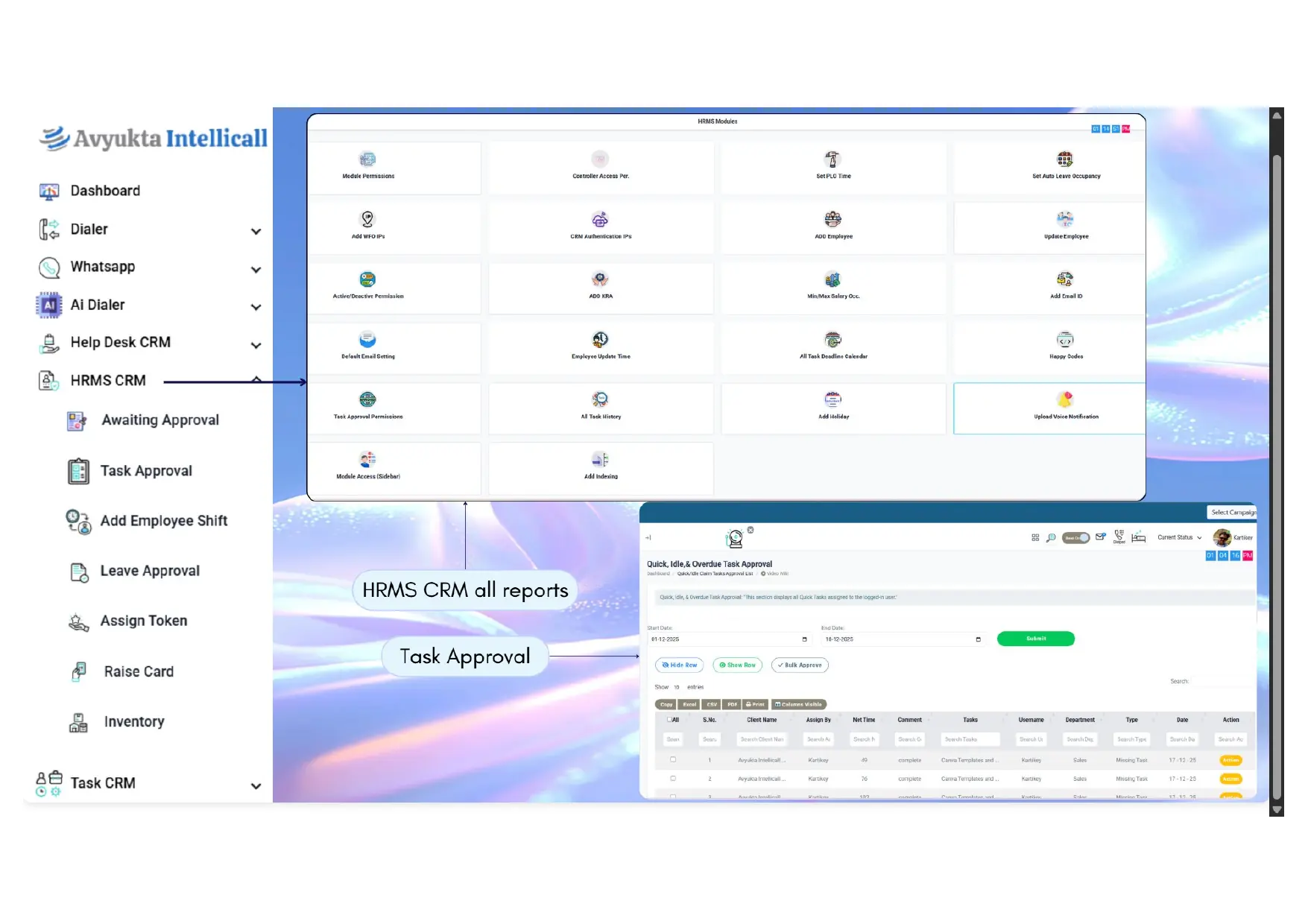The width and height of the screenshot is (1308, 924).
Task: Open the Update Employee module icon
Action: click(x=1065, y=219)
